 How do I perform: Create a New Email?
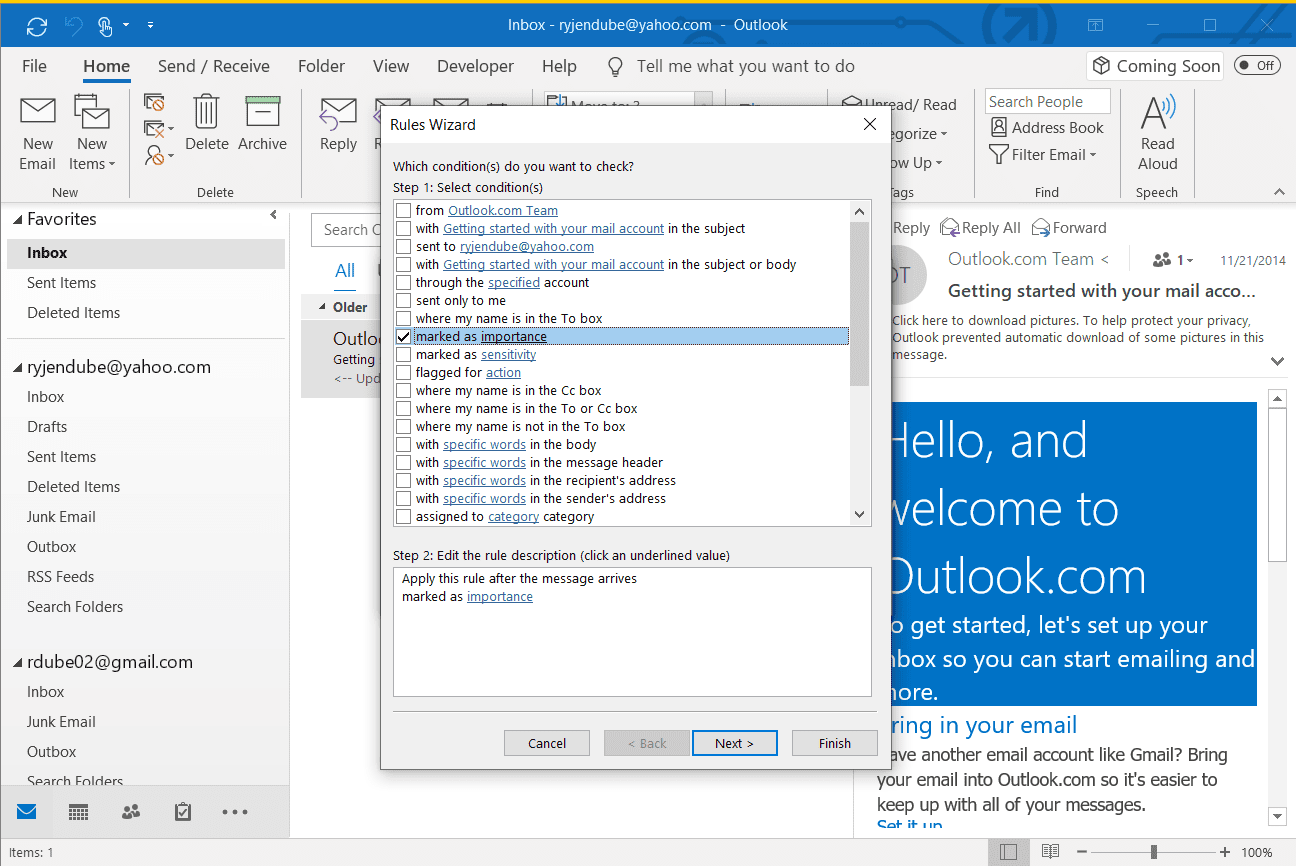pos(38,133)
